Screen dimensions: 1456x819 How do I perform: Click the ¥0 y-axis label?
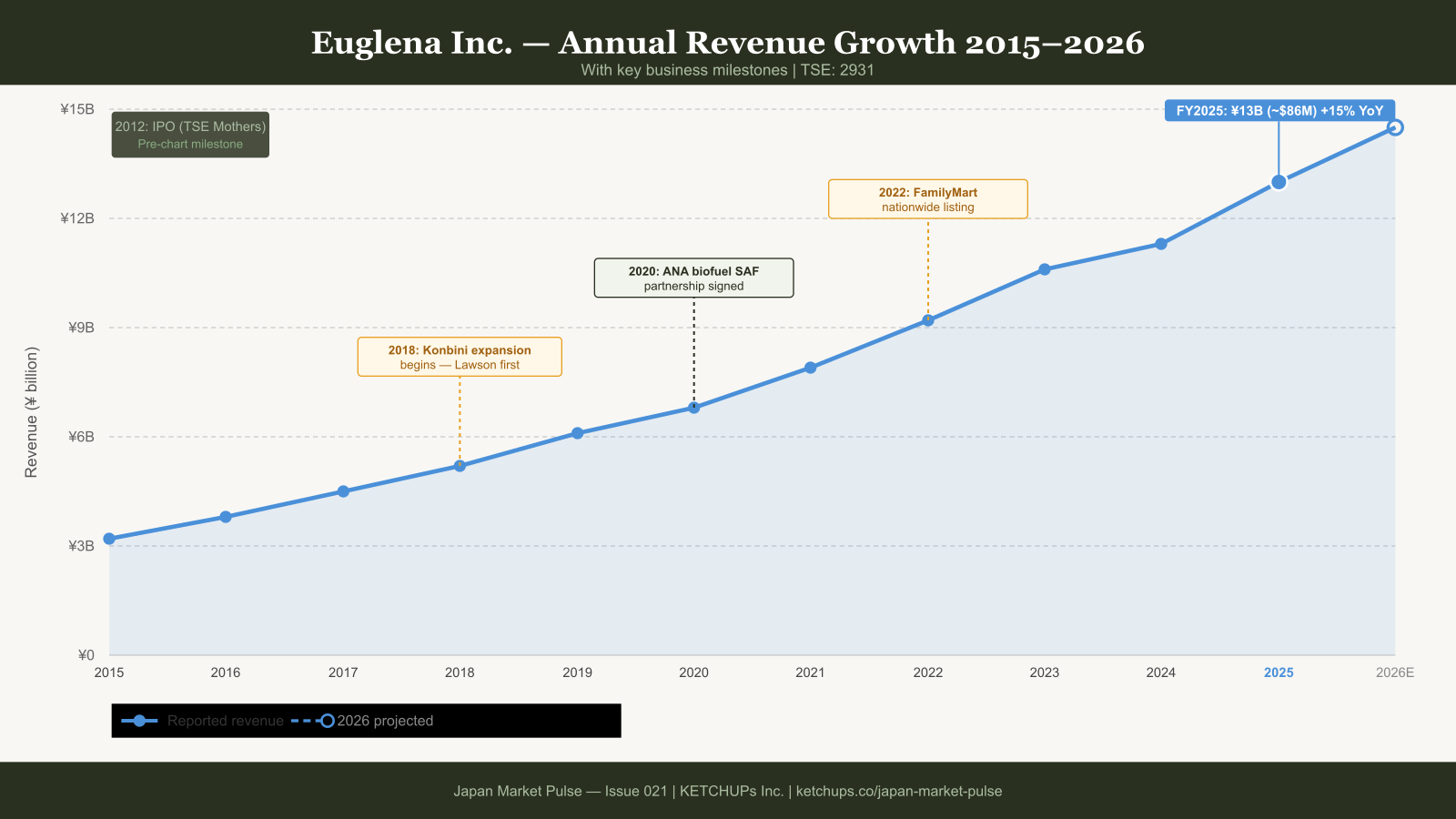coord(86,655)
